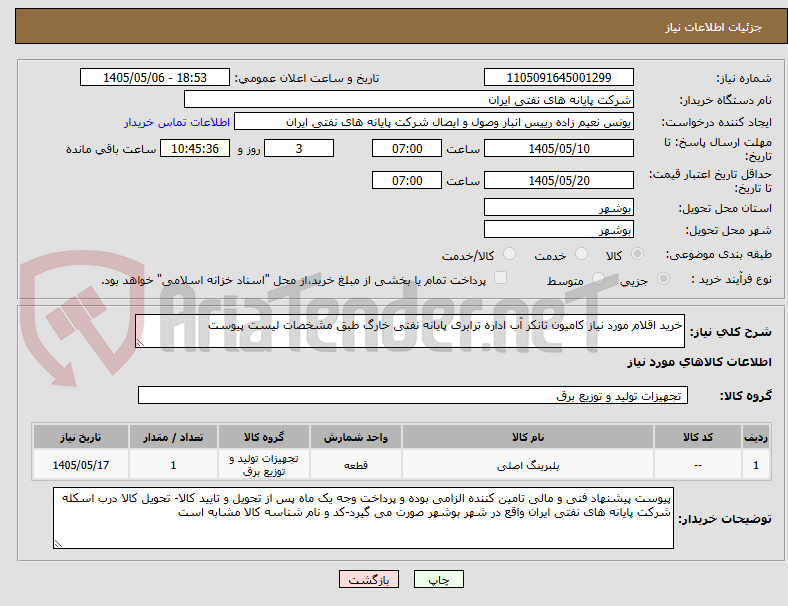Viewport: 788px width, 606px height.
Task: Click the نام کالا column header
Action: click(528, 437)
